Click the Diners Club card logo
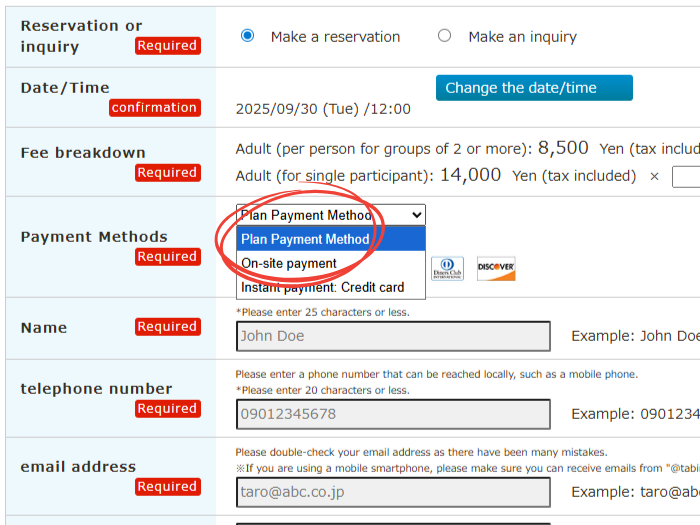The width and height of the screenshot is (700, 525). point(447,269)
